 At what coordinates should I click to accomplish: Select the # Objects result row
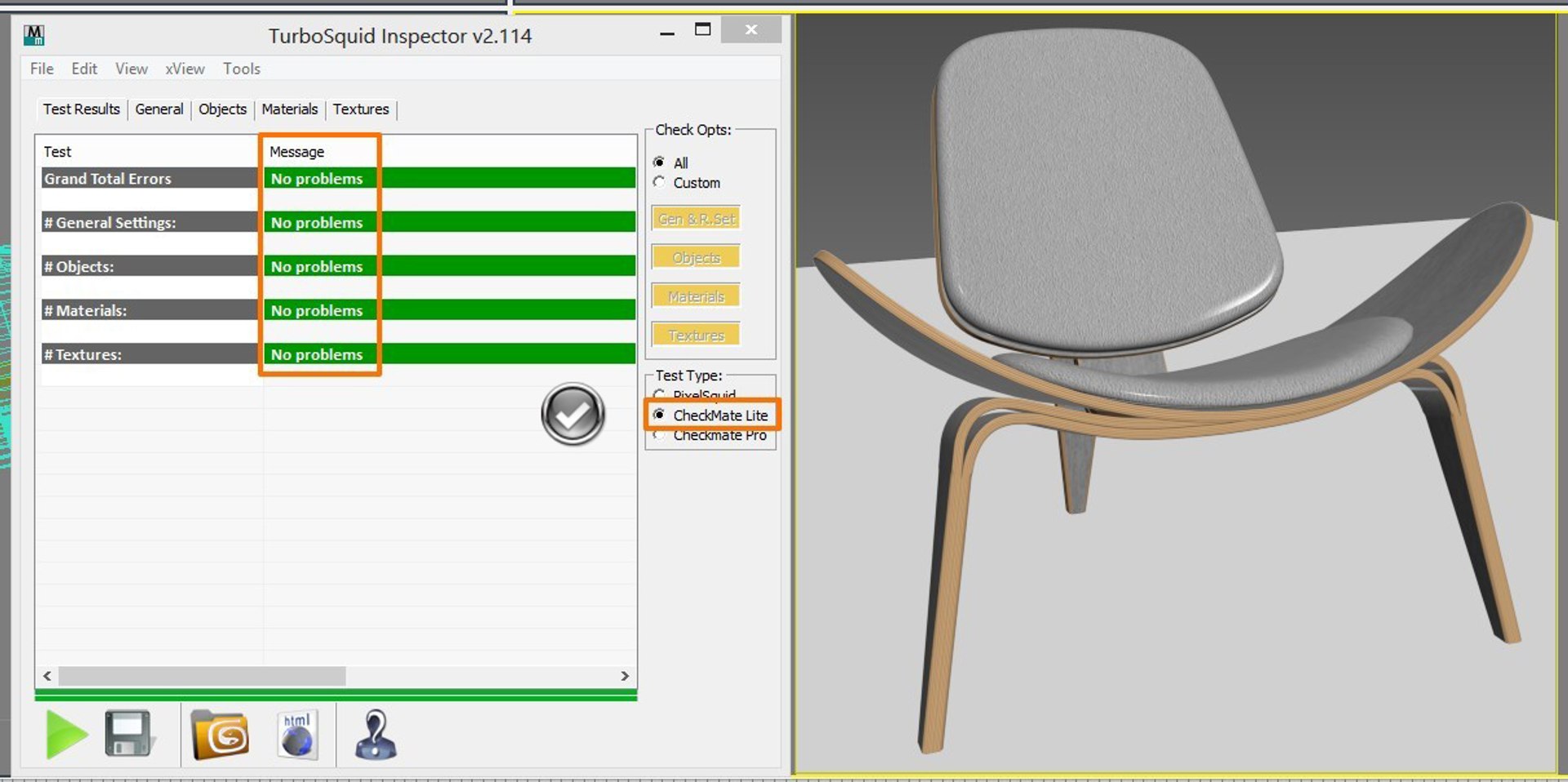click(338, 266)
